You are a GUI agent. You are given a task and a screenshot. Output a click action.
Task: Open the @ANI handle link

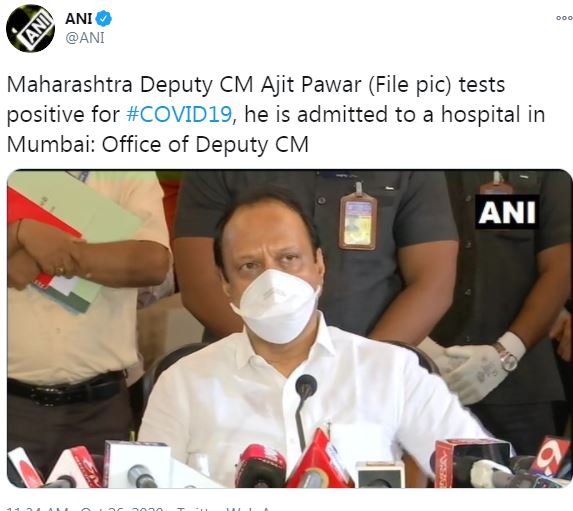pyautogui.click(x=85, y=38)
